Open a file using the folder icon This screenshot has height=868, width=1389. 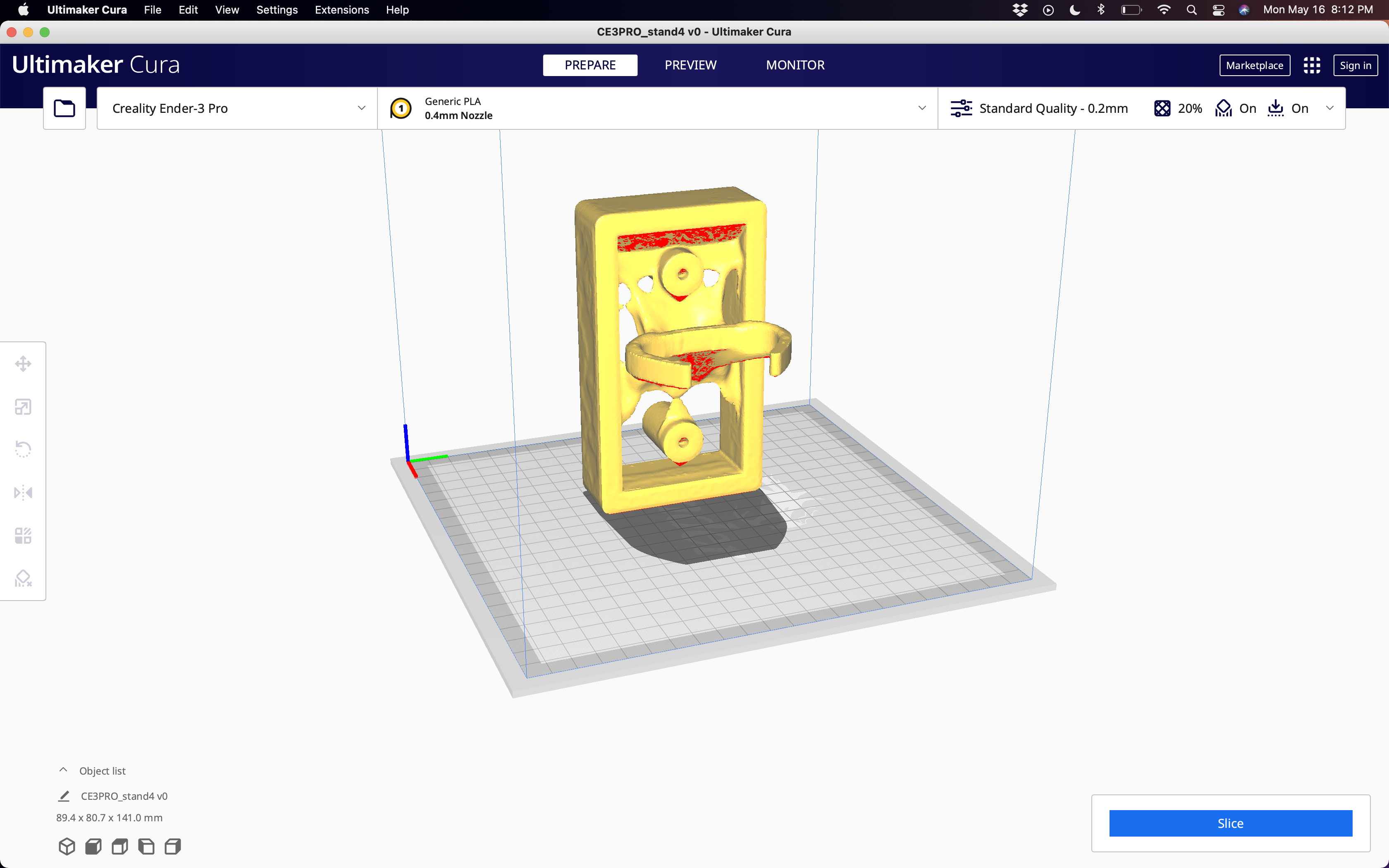tap(64, 108)
